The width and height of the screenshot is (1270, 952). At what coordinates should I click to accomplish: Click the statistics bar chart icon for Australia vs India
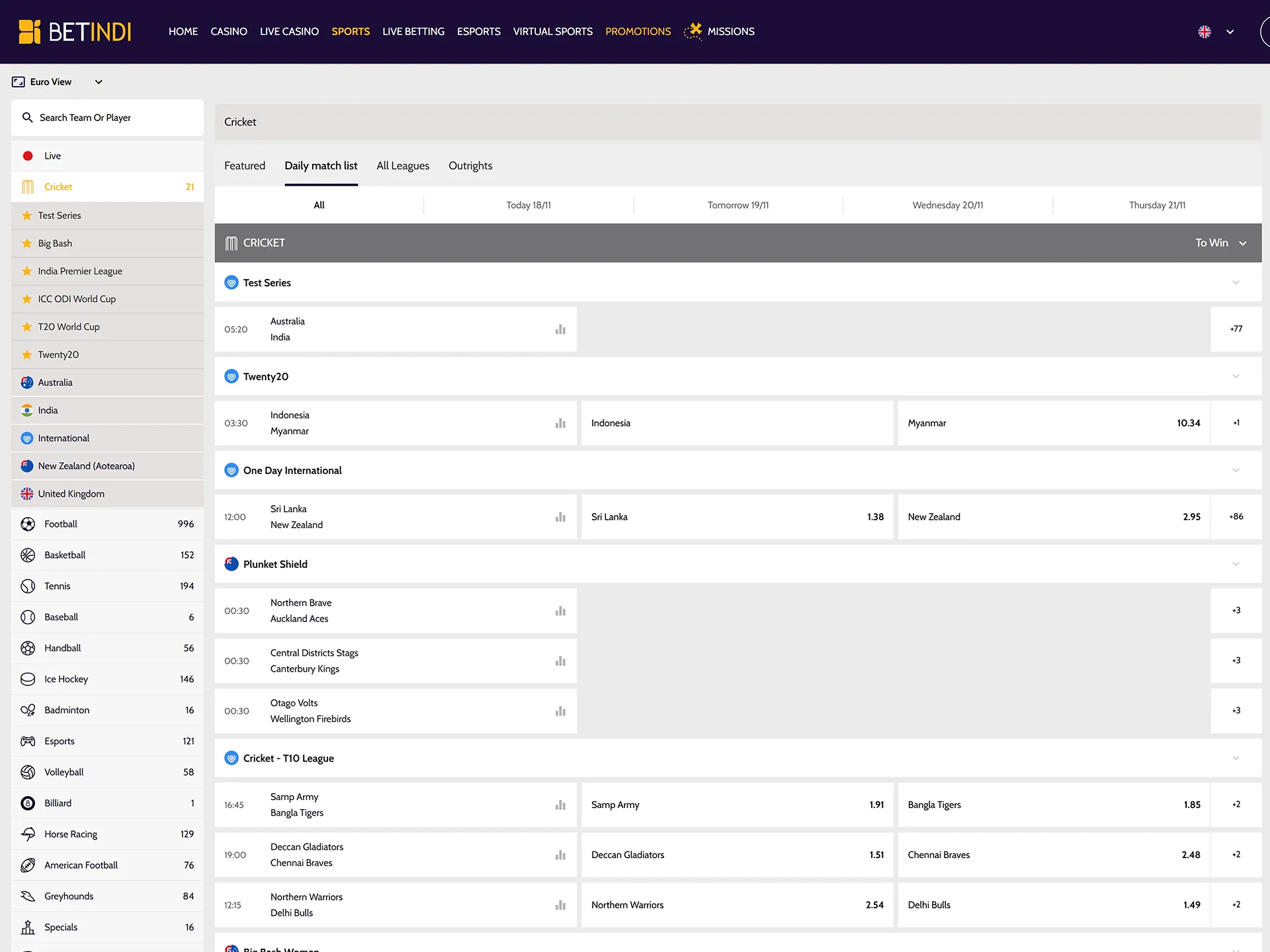click(562, 329)
